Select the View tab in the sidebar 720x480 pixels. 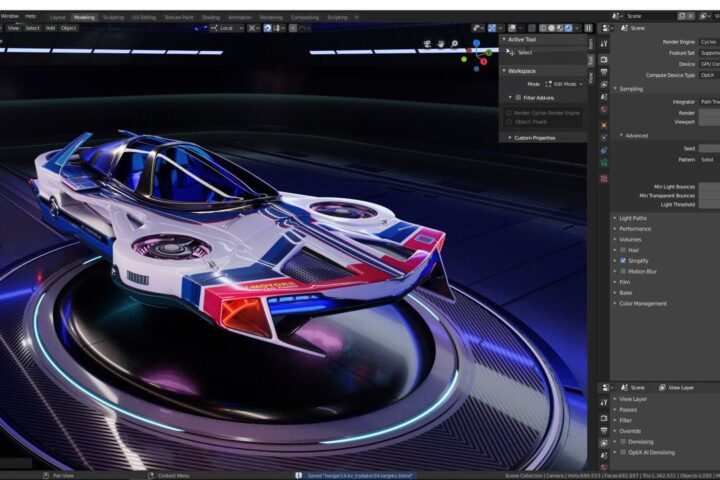[x=591, y=78]
